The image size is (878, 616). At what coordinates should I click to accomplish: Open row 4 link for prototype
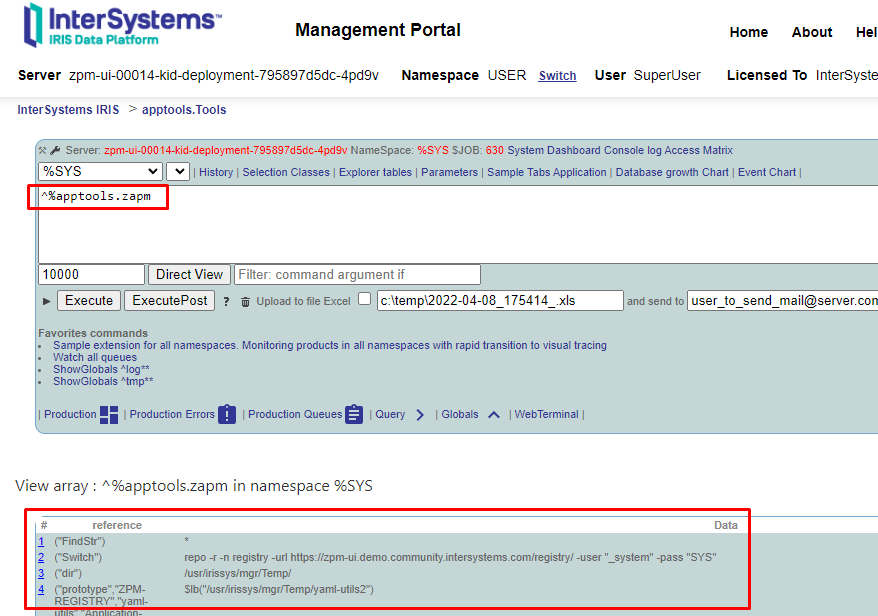41,590
